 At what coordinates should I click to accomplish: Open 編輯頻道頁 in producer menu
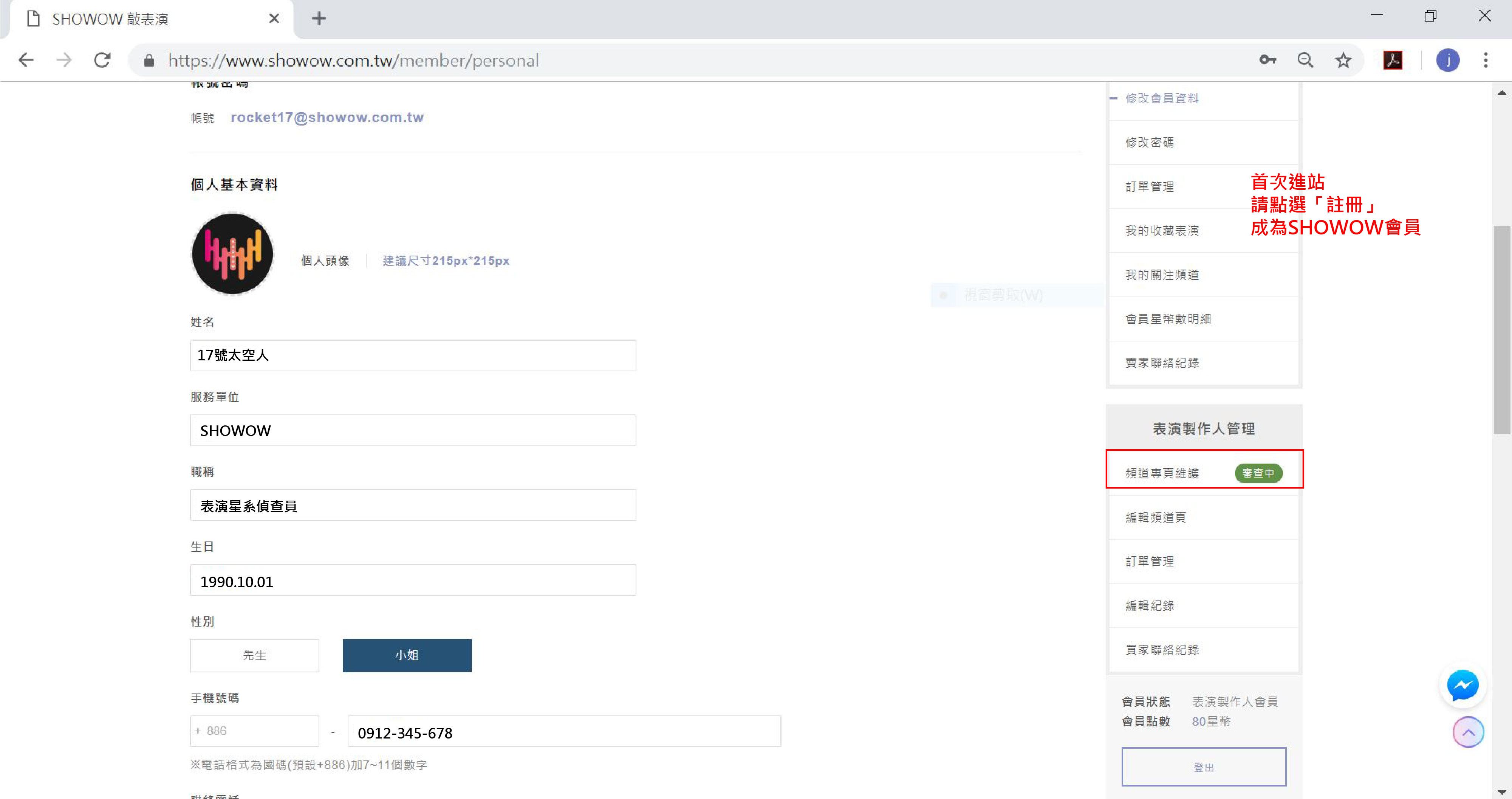coord(1156,518)
